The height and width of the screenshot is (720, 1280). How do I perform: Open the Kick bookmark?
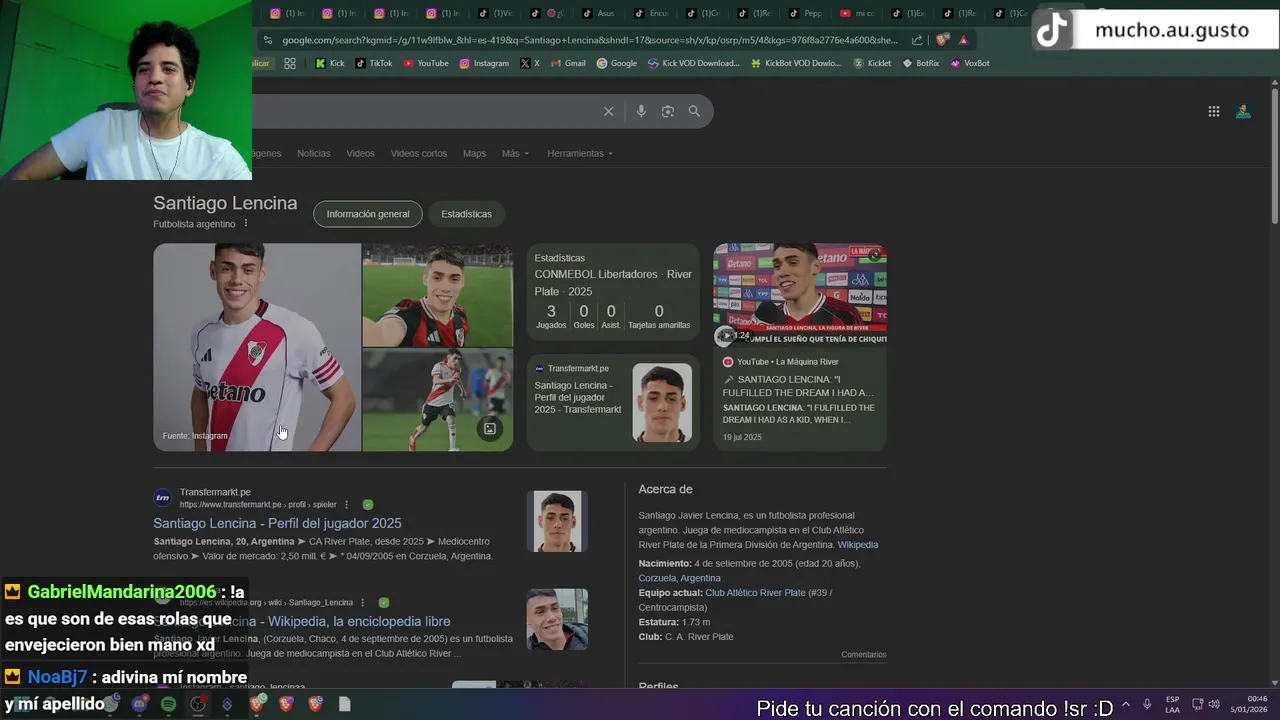[x=330, y=63]
